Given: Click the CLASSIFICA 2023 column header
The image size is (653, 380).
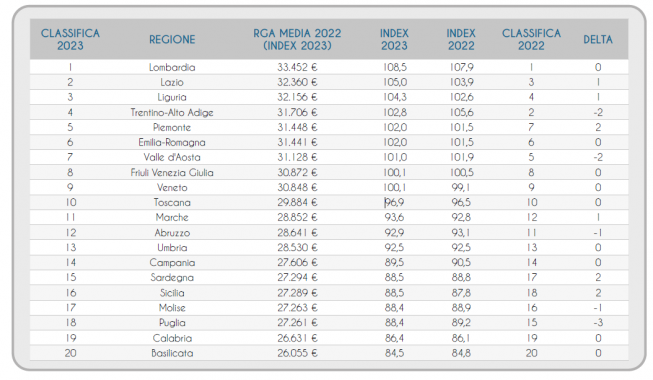Looking at the screenshot, I should 70,40.
